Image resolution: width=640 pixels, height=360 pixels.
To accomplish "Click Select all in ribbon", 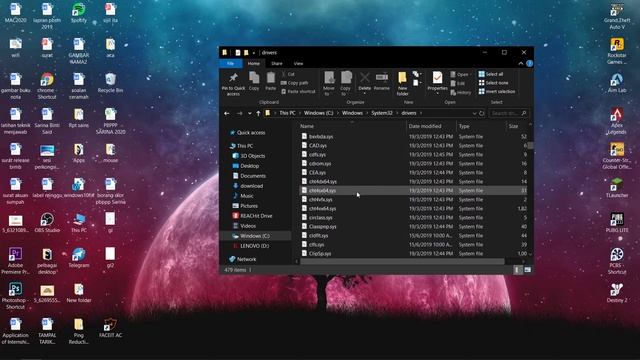I will tap(491, 74).
